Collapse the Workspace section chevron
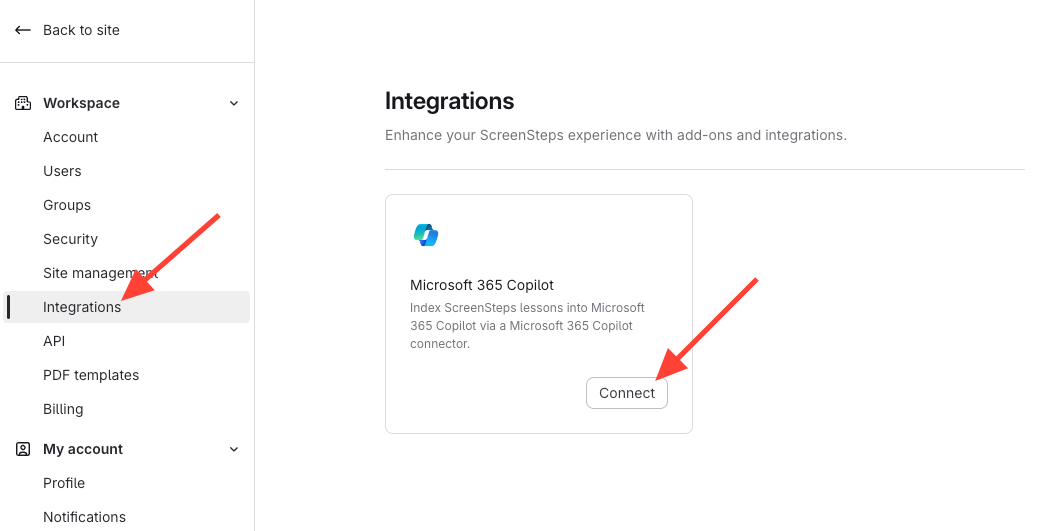Viewport: 1037px width, 531px height. point(234,103)
